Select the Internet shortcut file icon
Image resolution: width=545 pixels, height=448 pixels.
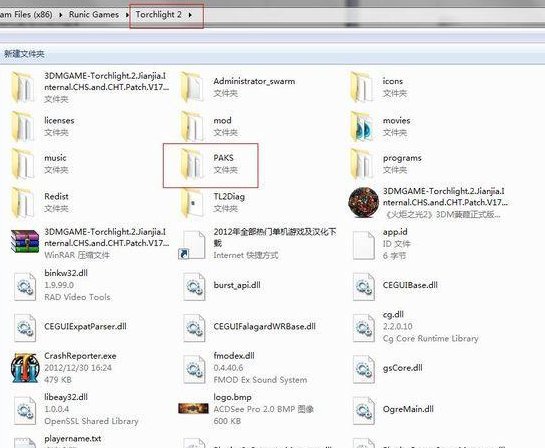(x=192, y=245)
